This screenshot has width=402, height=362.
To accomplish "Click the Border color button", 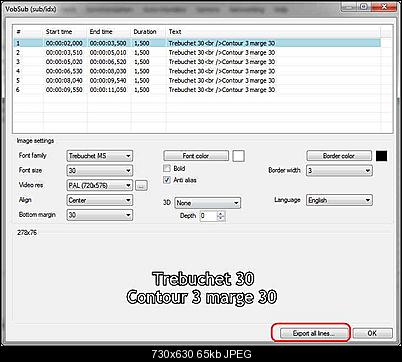I will tap(339, 156).
